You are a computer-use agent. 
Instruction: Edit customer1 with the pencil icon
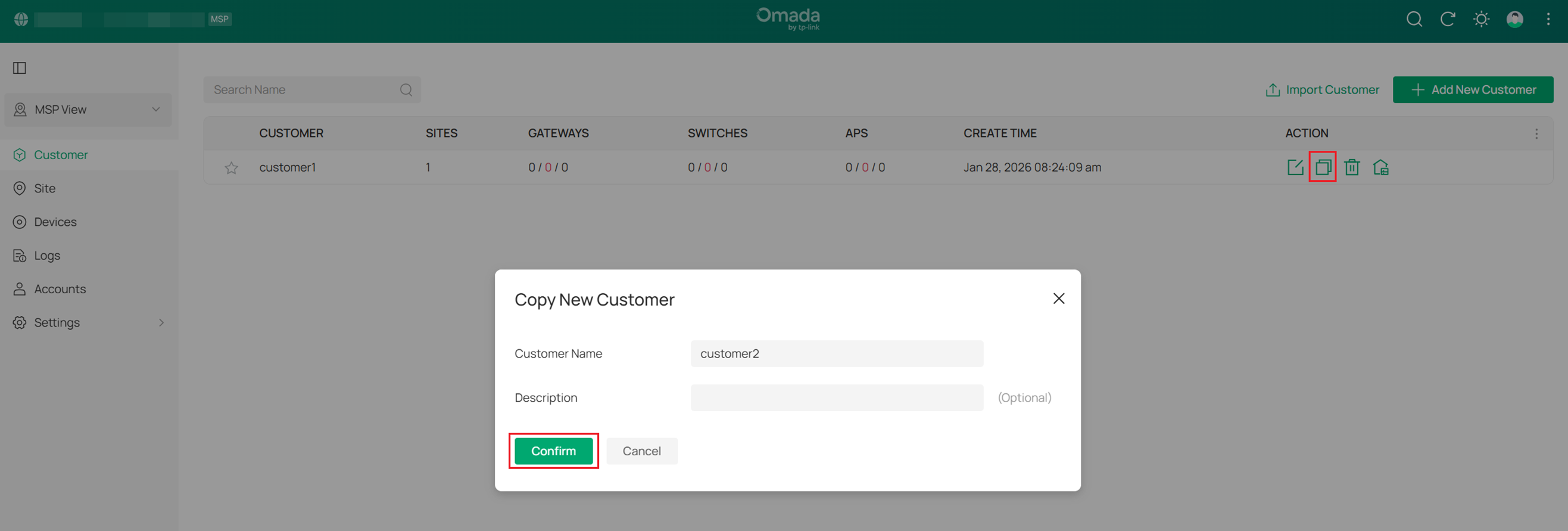tap(1295, 167)
